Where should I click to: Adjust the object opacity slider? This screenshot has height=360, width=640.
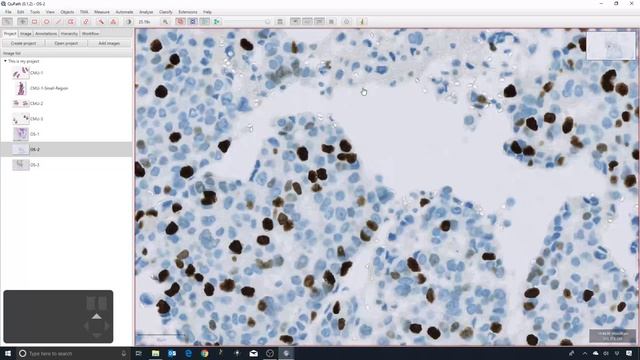247,21
